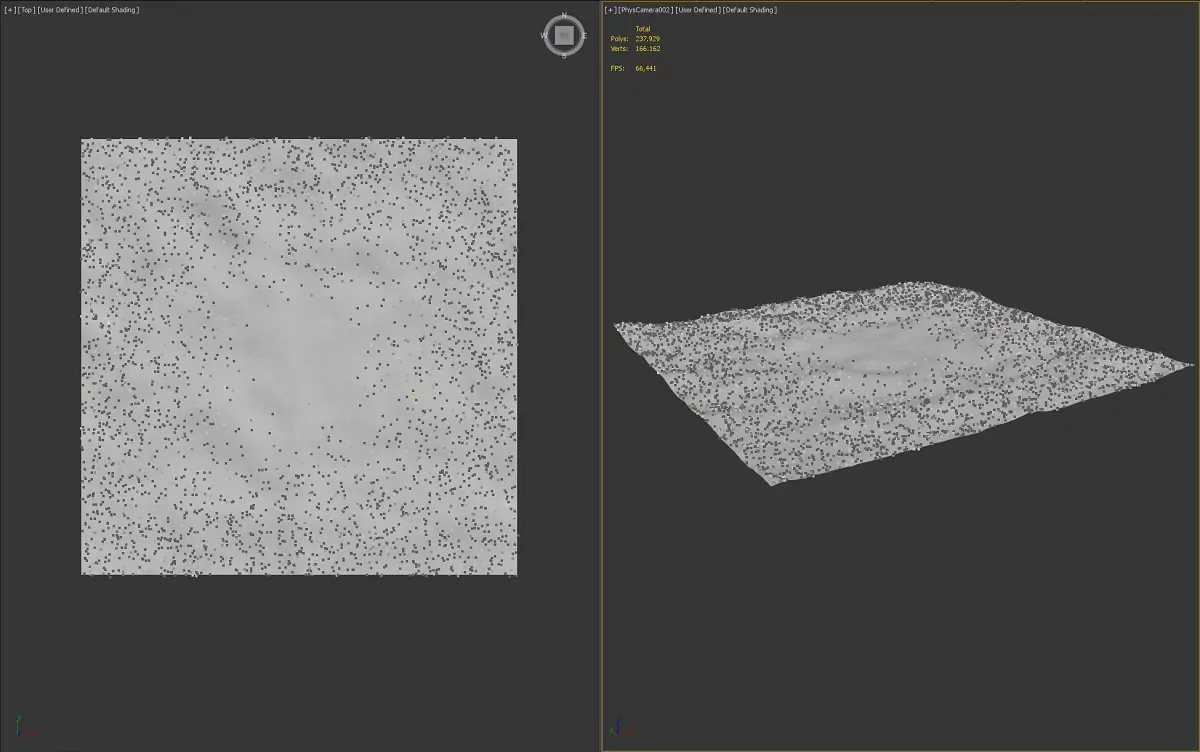1200x752 pixels.
Task: Open the [+] menu in Top viewport
Action: pyautogui.click(x=10, y=10)
